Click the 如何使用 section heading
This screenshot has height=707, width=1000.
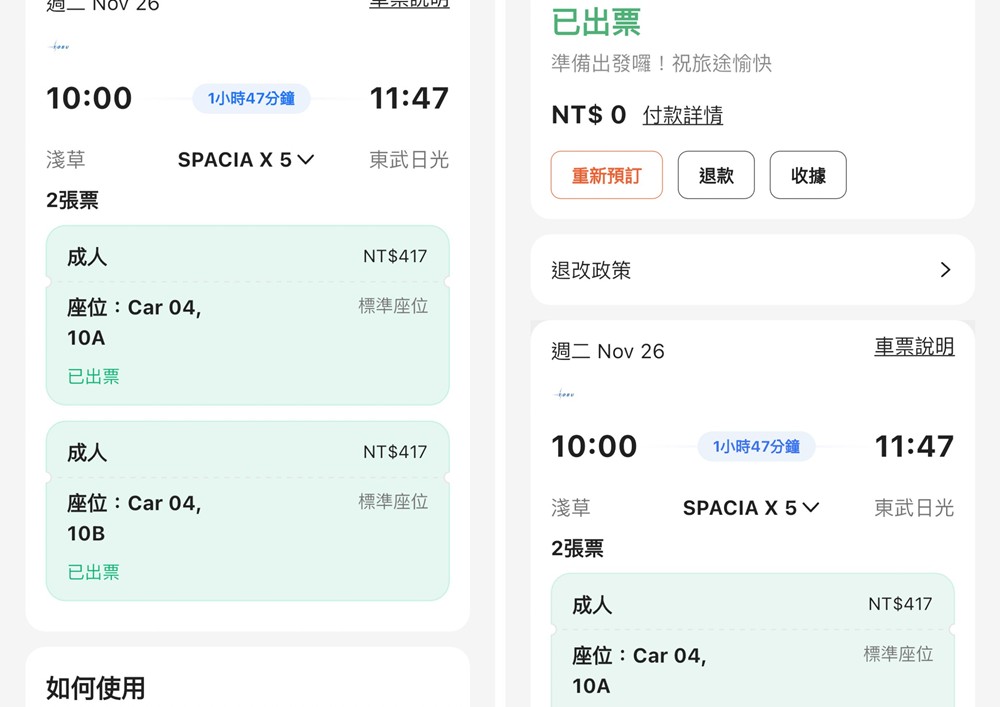click(x=96, y=687)
